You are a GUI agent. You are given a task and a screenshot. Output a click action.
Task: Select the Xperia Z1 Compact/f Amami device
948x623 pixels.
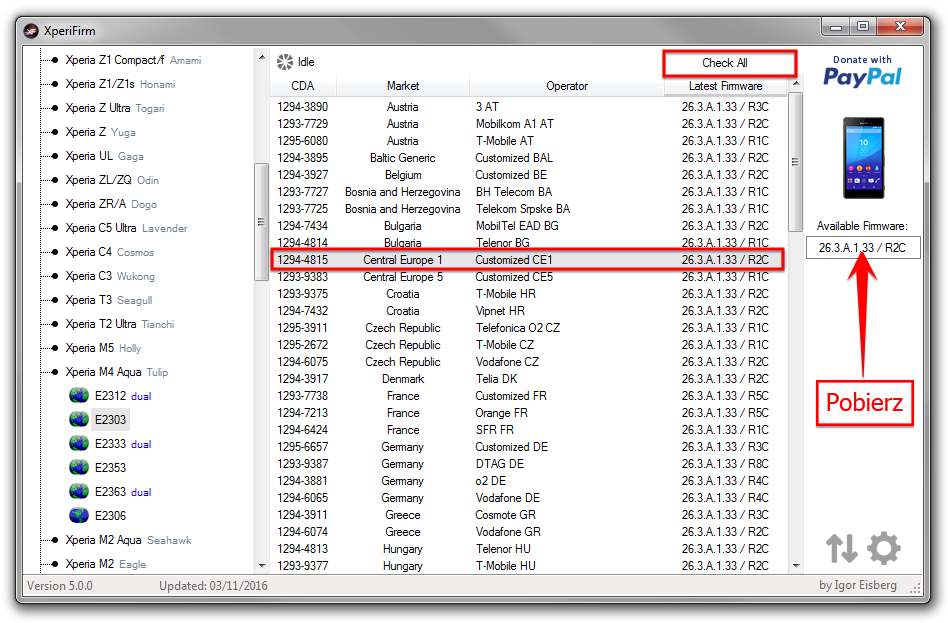coord(133,60)
